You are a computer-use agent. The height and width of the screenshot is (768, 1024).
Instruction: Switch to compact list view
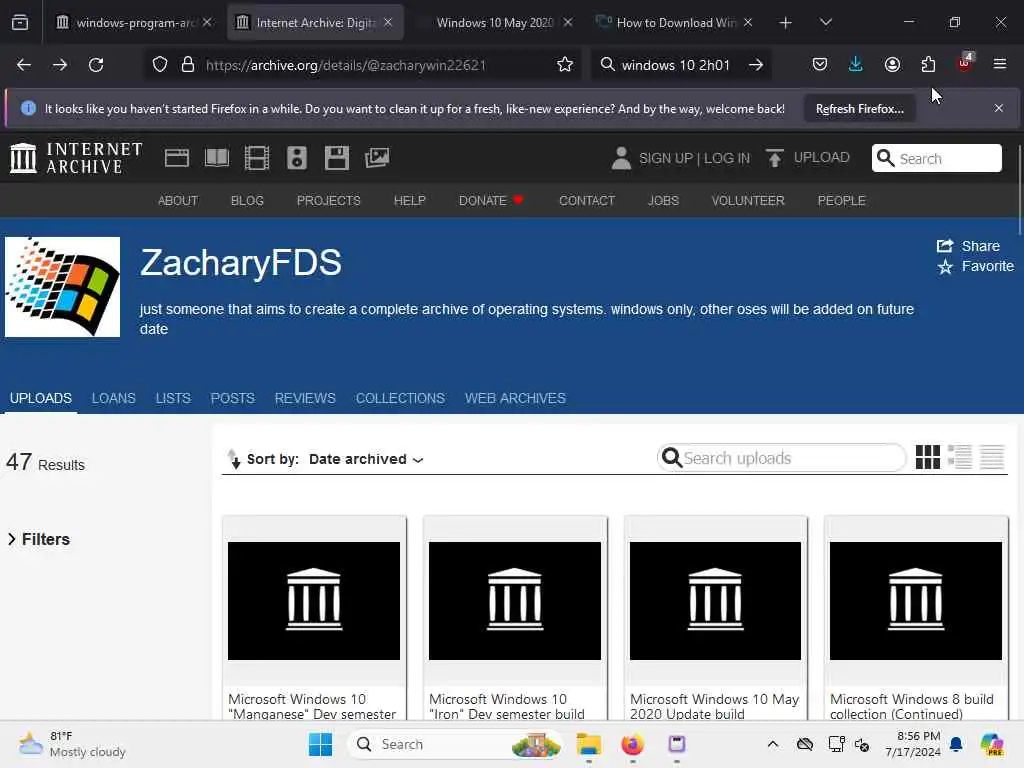992,457
